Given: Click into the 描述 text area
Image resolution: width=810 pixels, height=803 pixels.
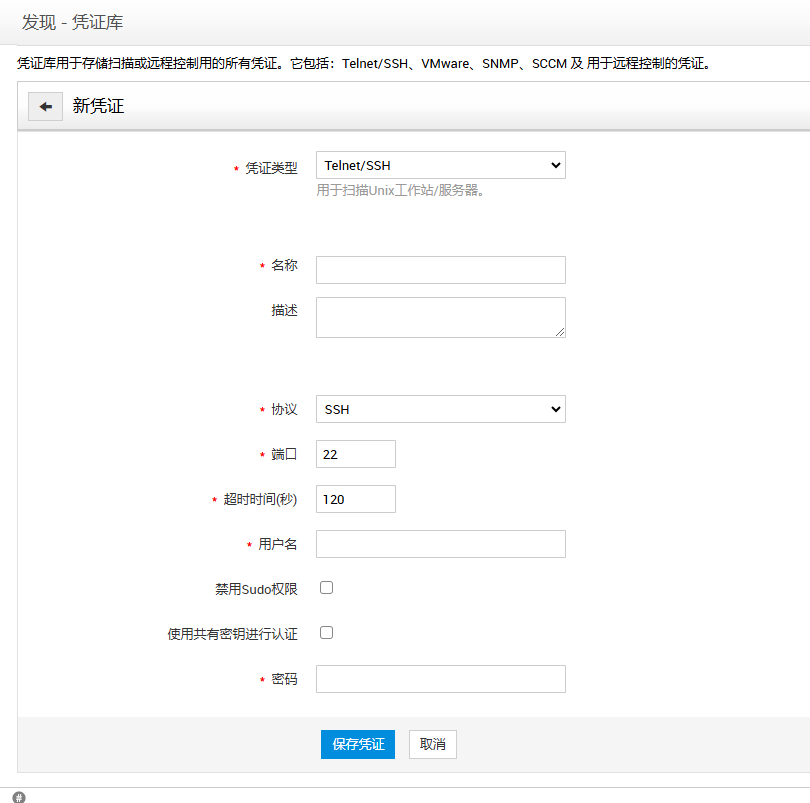Looking at the screenshot, I should coord(438,317).
